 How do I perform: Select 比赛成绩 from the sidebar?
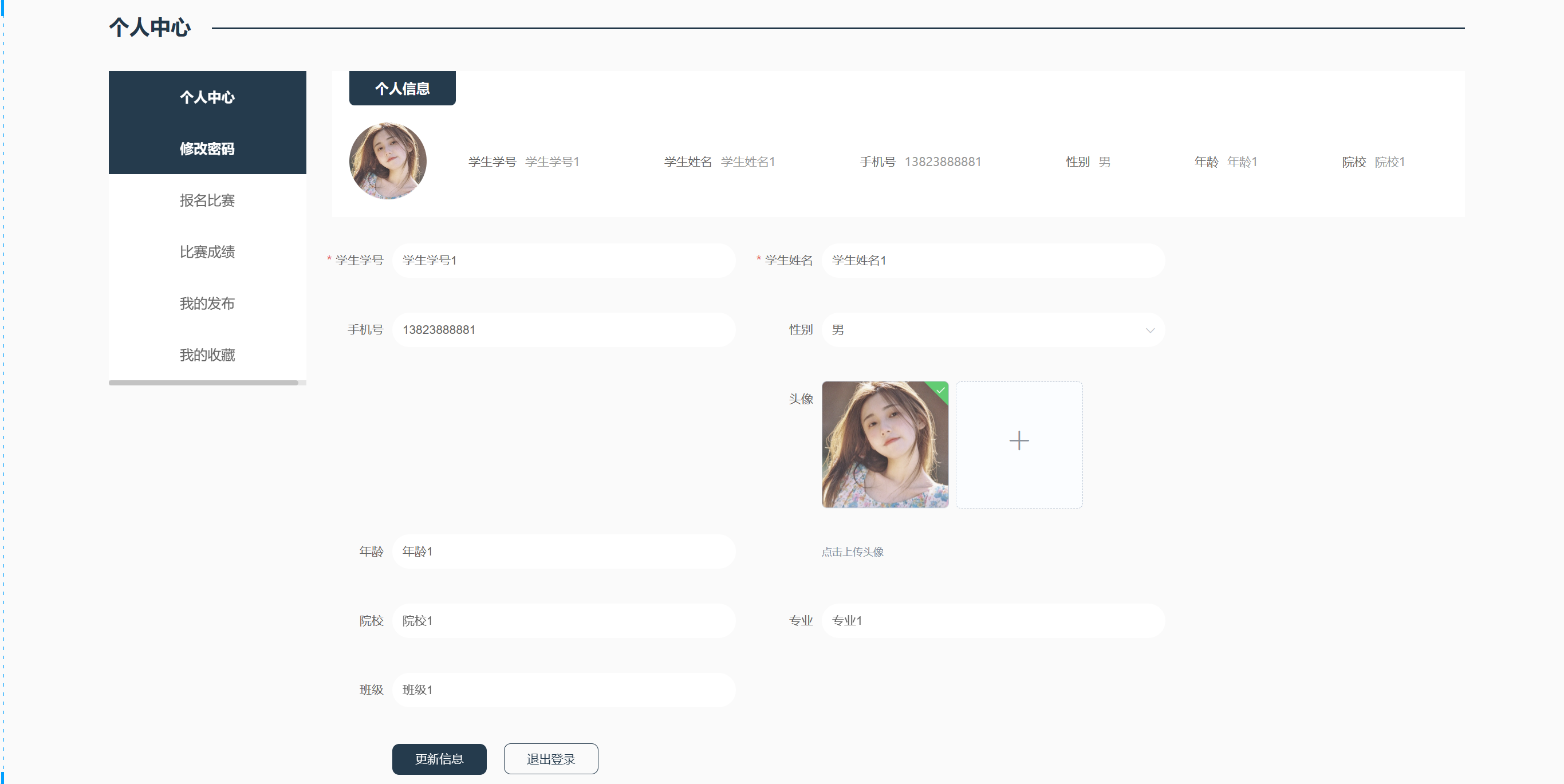(x=207, y=252)
